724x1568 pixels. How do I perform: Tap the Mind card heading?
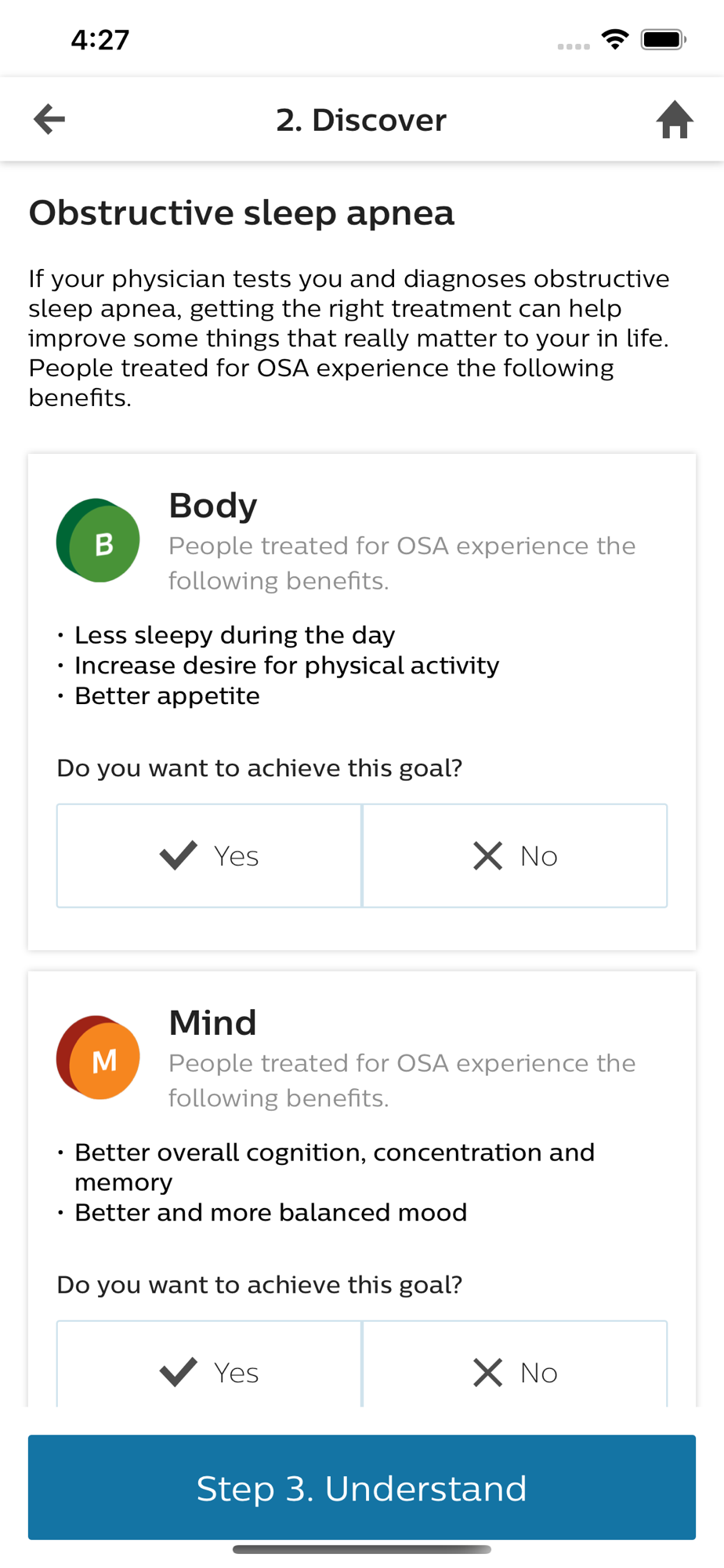(213, 1023)
